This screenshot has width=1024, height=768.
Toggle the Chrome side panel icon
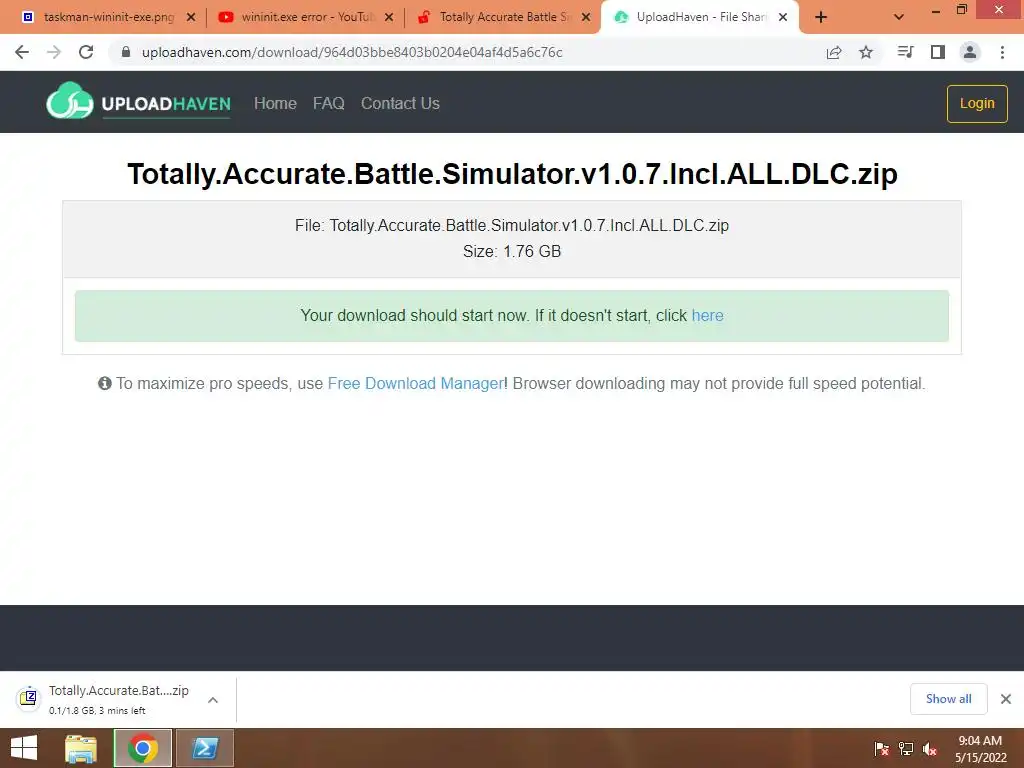(x=938, y=52)
